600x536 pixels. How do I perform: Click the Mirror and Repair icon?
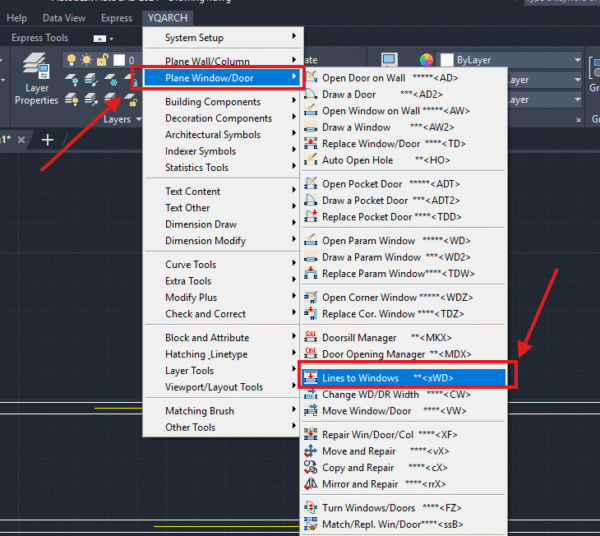(310, 484)
